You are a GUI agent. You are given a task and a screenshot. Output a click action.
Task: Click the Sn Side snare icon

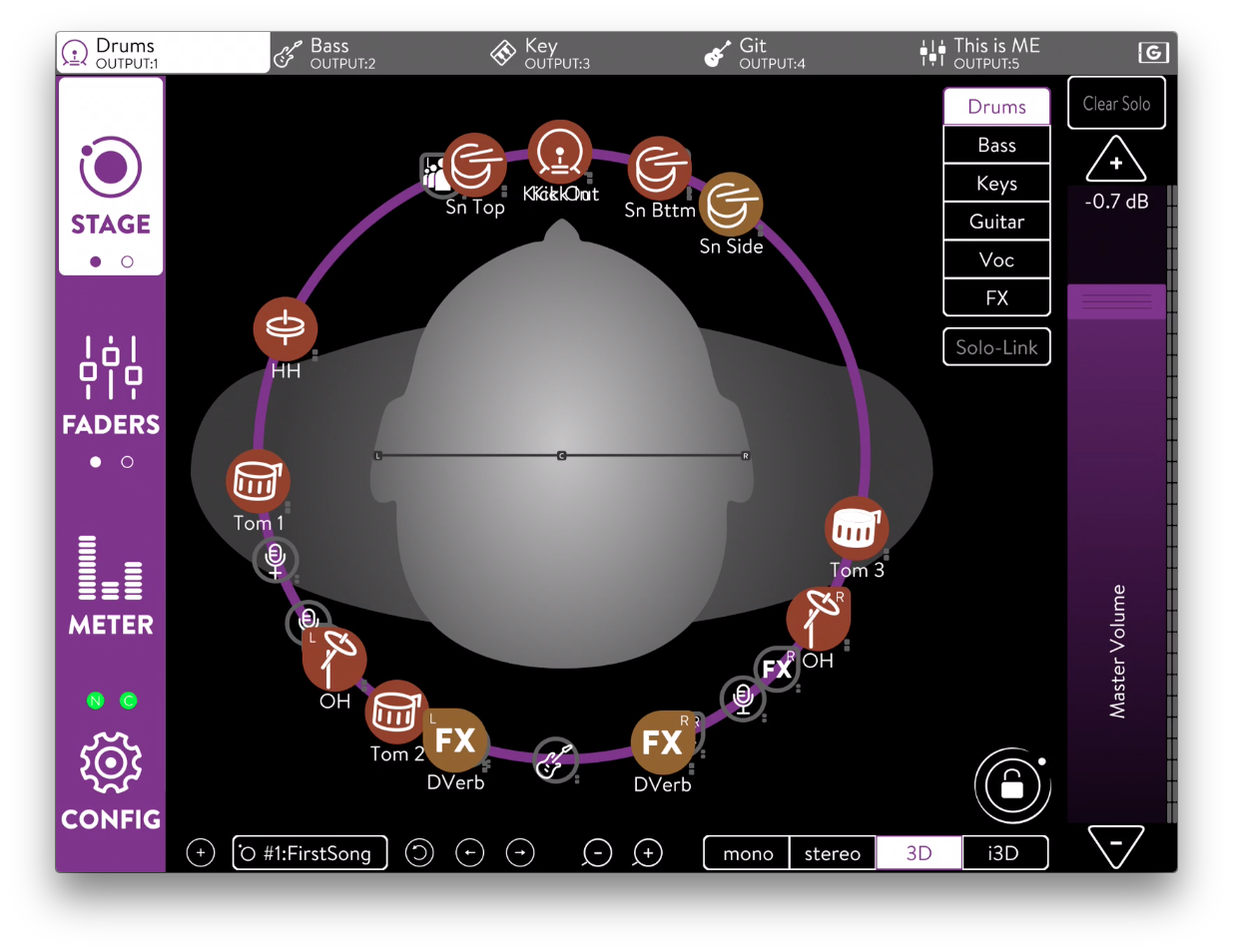click(731, 204)
